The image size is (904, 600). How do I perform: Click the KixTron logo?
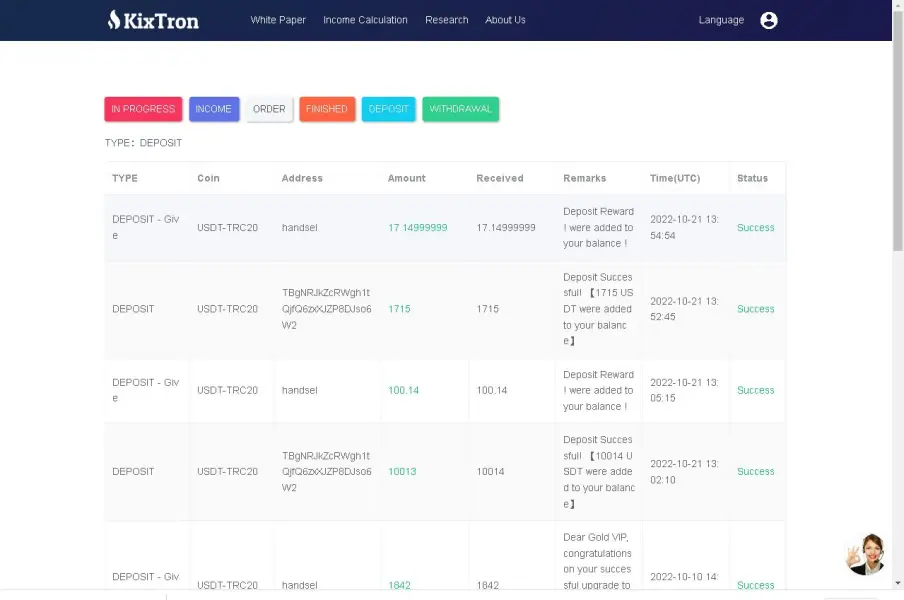tap(153, 20)
